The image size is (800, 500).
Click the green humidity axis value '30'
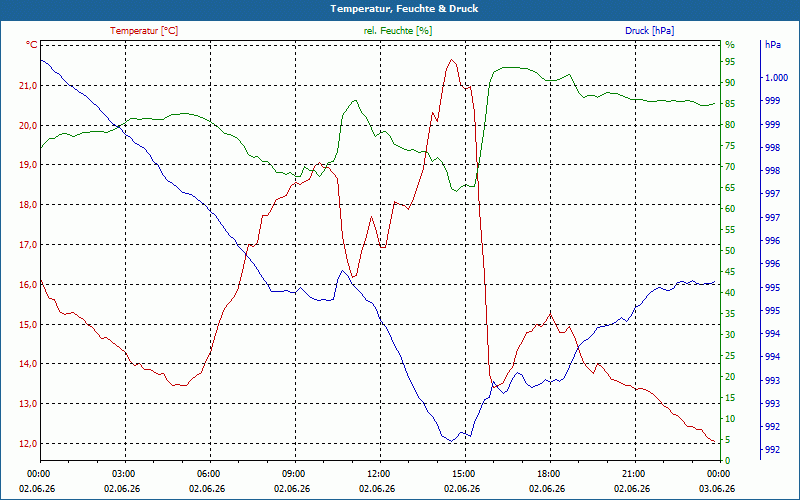coord(730,335)
